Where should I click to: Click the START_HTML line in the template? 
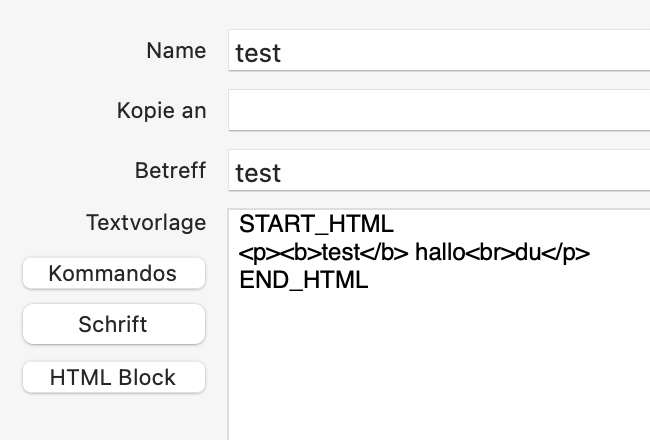(x=316, y=224)
